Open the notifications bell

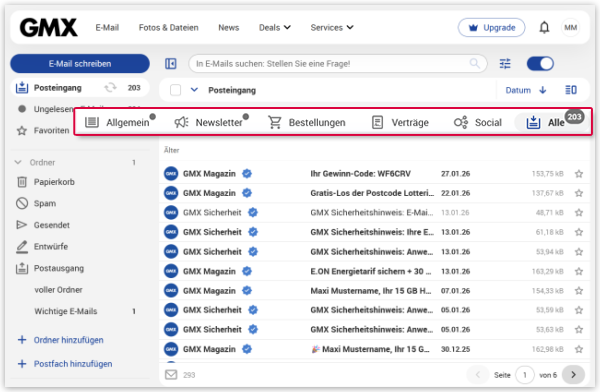pos(544,28)
